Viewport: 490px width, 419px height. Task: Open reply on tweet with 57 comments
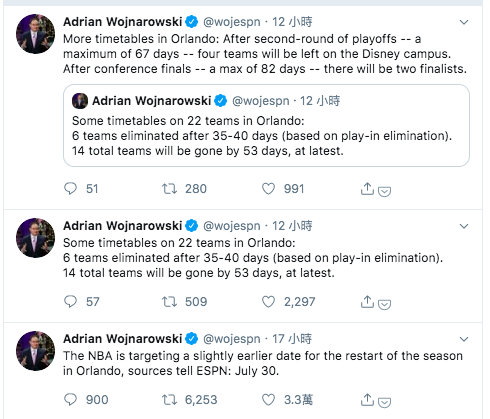point(70,301)
